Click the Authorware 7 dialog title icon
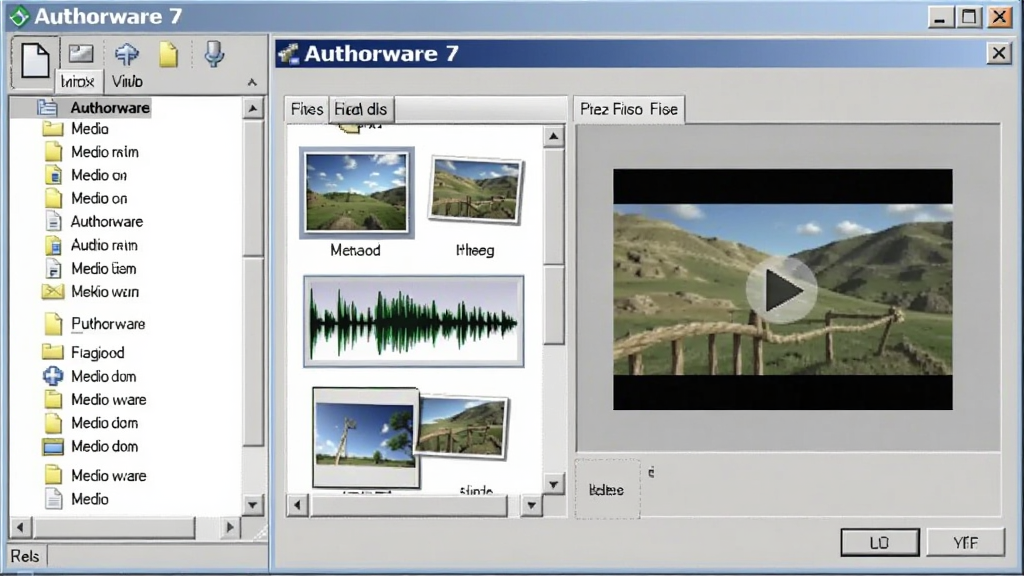Viewport: 1024px width, 576px height. [x=288, y=54]
